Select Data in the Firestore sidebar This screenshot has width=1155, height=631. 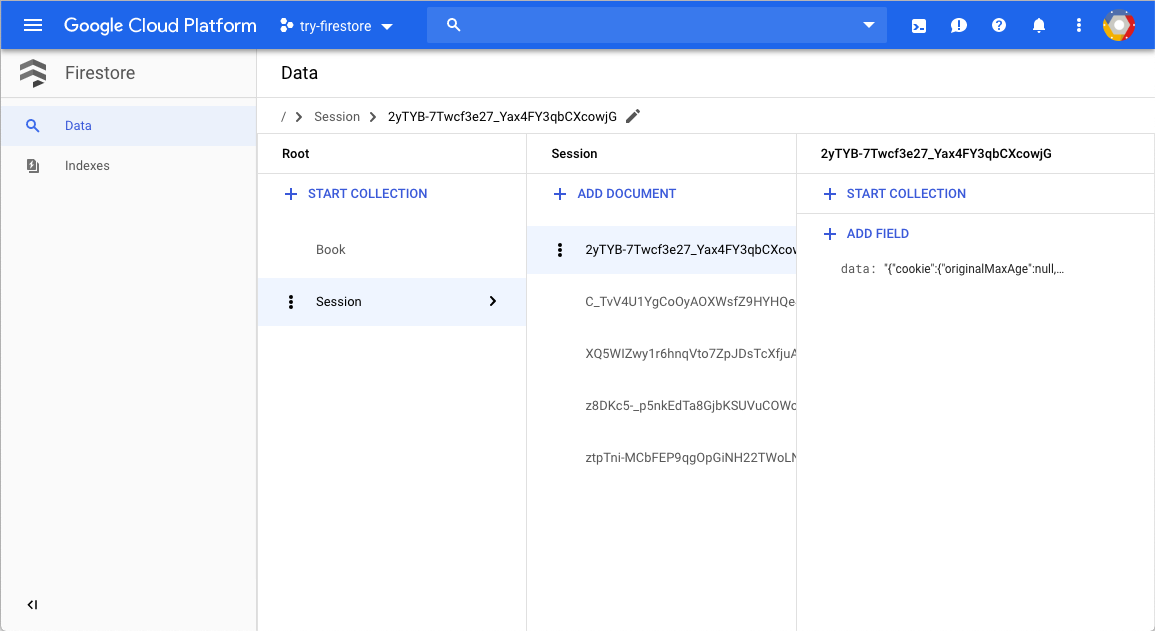pyautogui.click(x=78, y=125)
